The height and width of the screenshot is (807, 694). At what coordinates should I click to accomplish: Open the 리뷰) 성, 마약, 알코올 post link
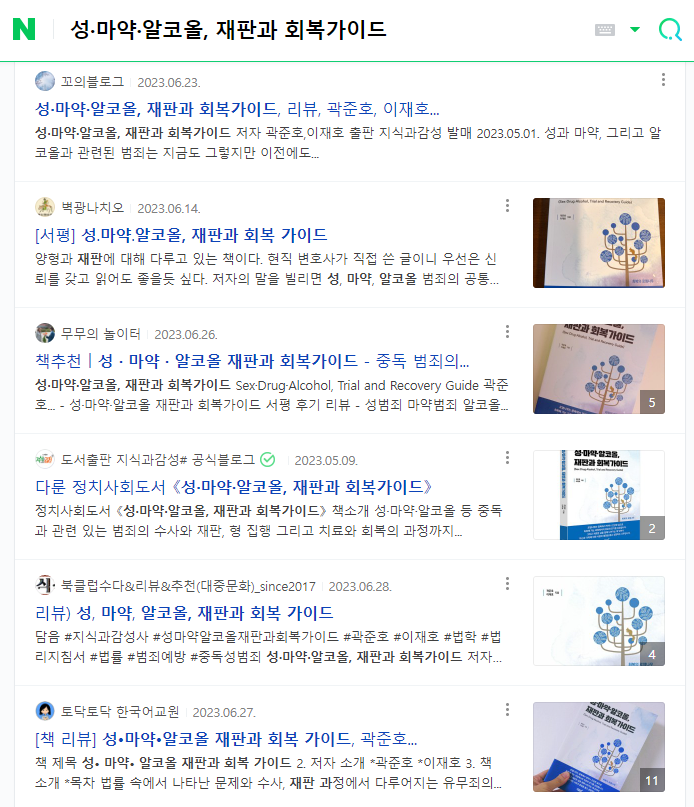tap(184, 613)
